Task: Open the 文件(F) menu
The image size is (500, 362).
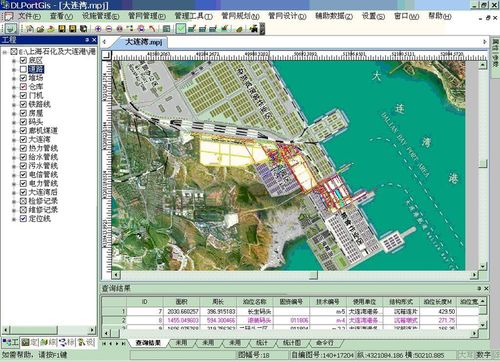Action: (29, 16)
